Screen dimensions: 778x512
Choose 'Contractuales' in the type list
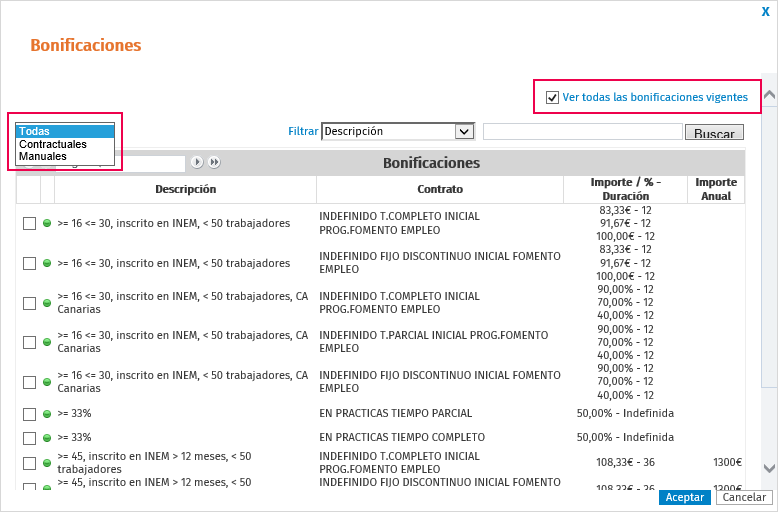[65, 144]
